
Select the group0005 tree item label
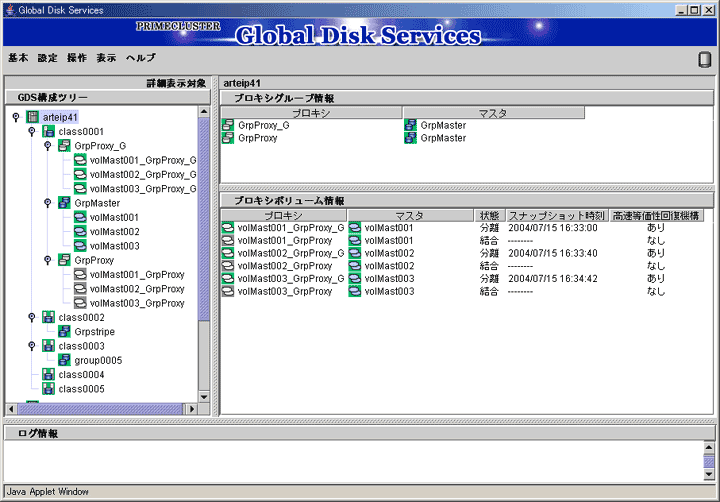coord(98,360)
